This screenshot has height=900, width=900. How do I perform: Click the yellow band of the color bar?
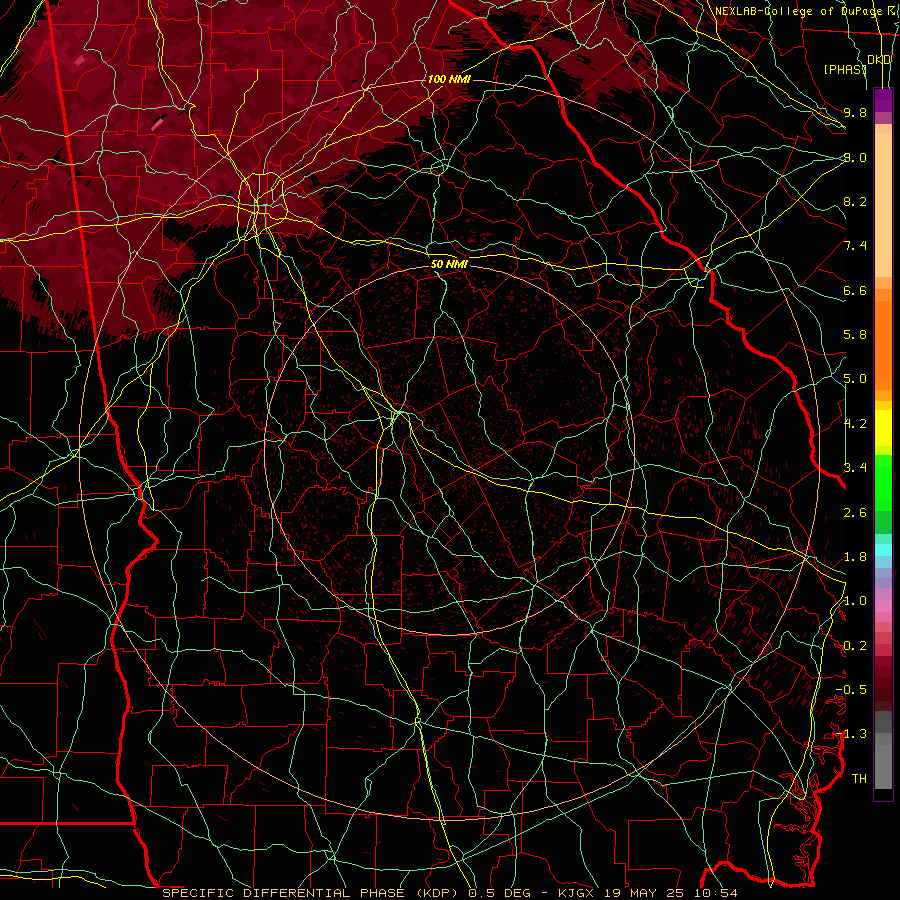click(x=883, y=428)
